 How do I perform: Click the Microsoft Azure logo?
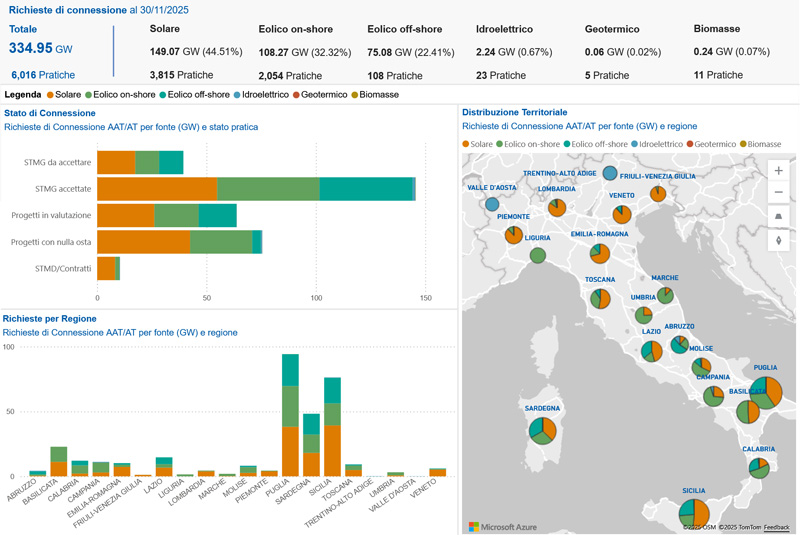tap(503, 526)
